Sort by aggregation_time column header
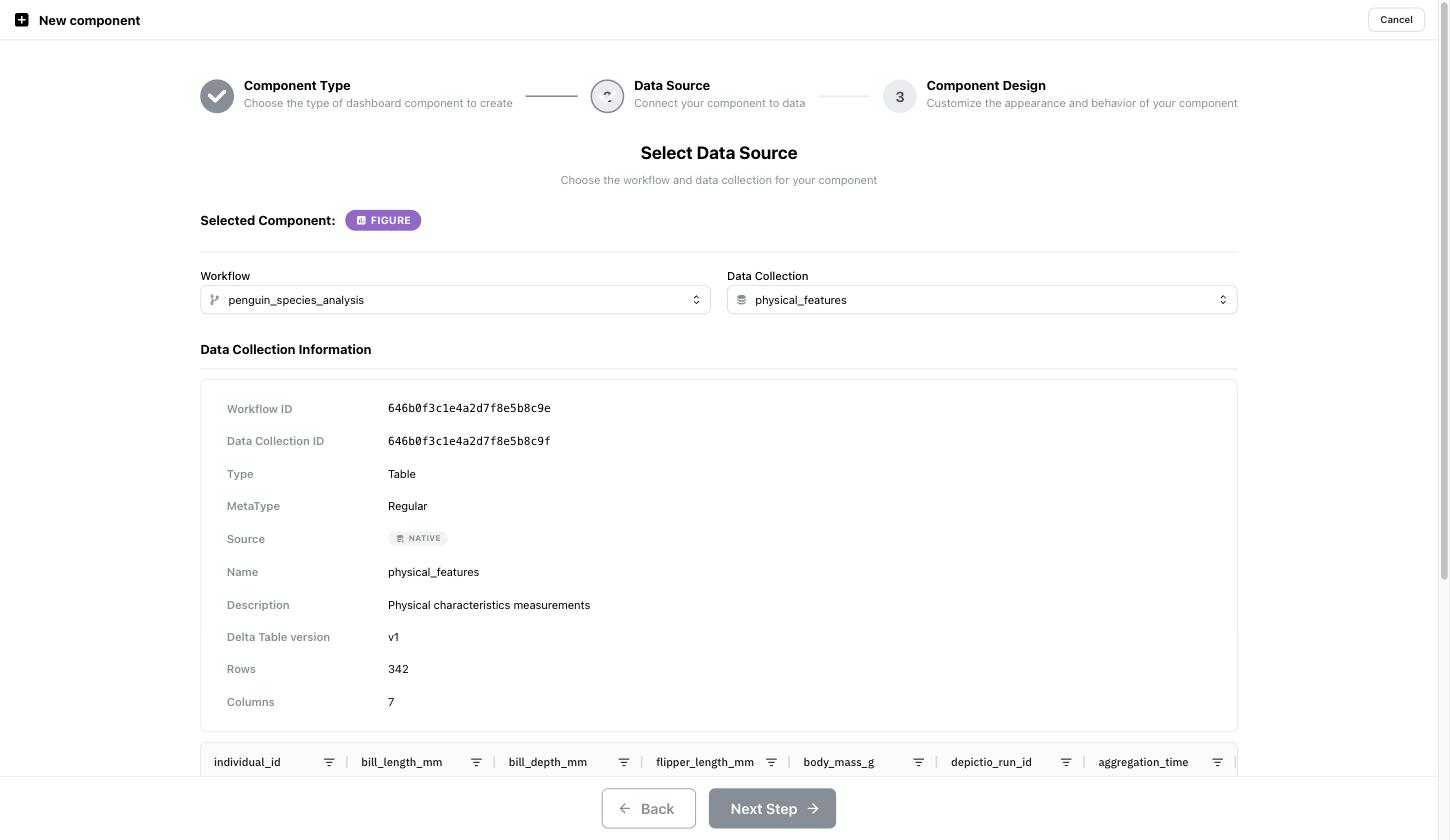The image size is (1450, 840). pyautogui.click(x=1143, y=762)
